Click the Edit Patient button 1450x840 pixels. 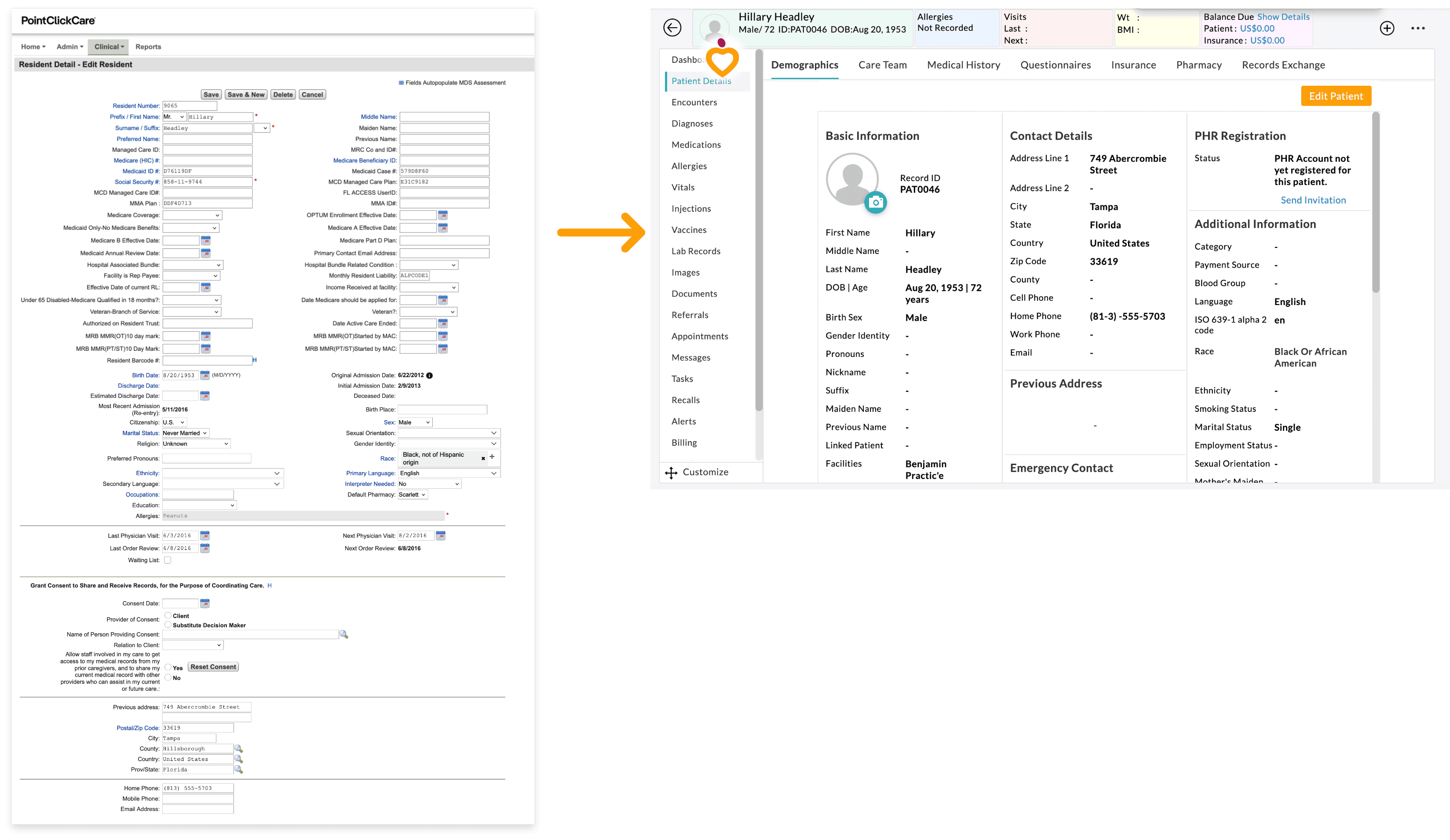click(1336, 96)
